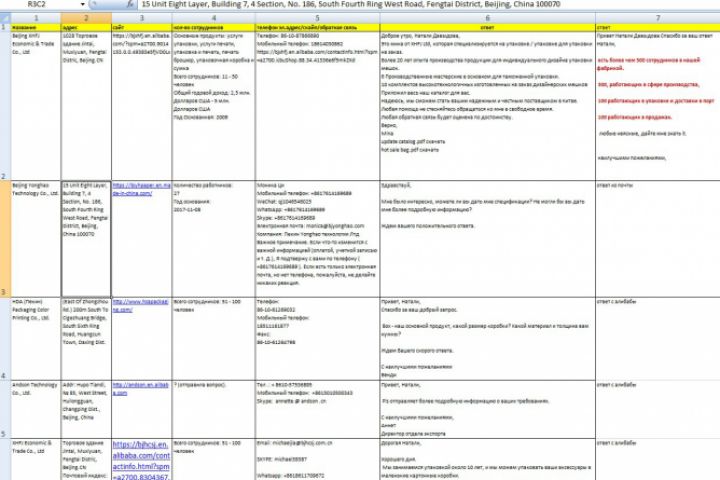Select the 'ответ с алибабы' cell in row 4

(x=658, y=339)
